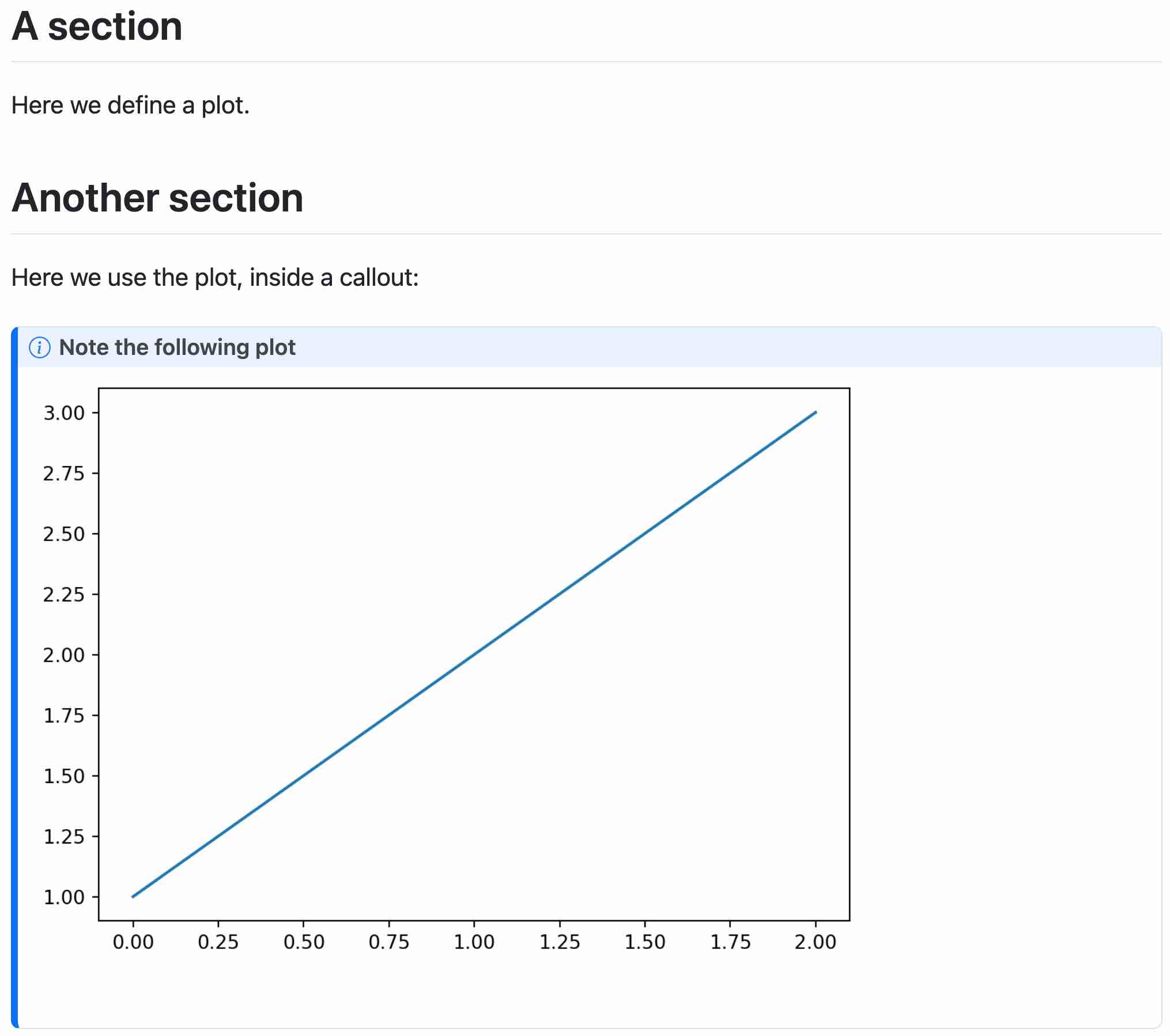Screen dimensions: 1170x1036
Task: Click the blue line in the plot
Action: 474,655
